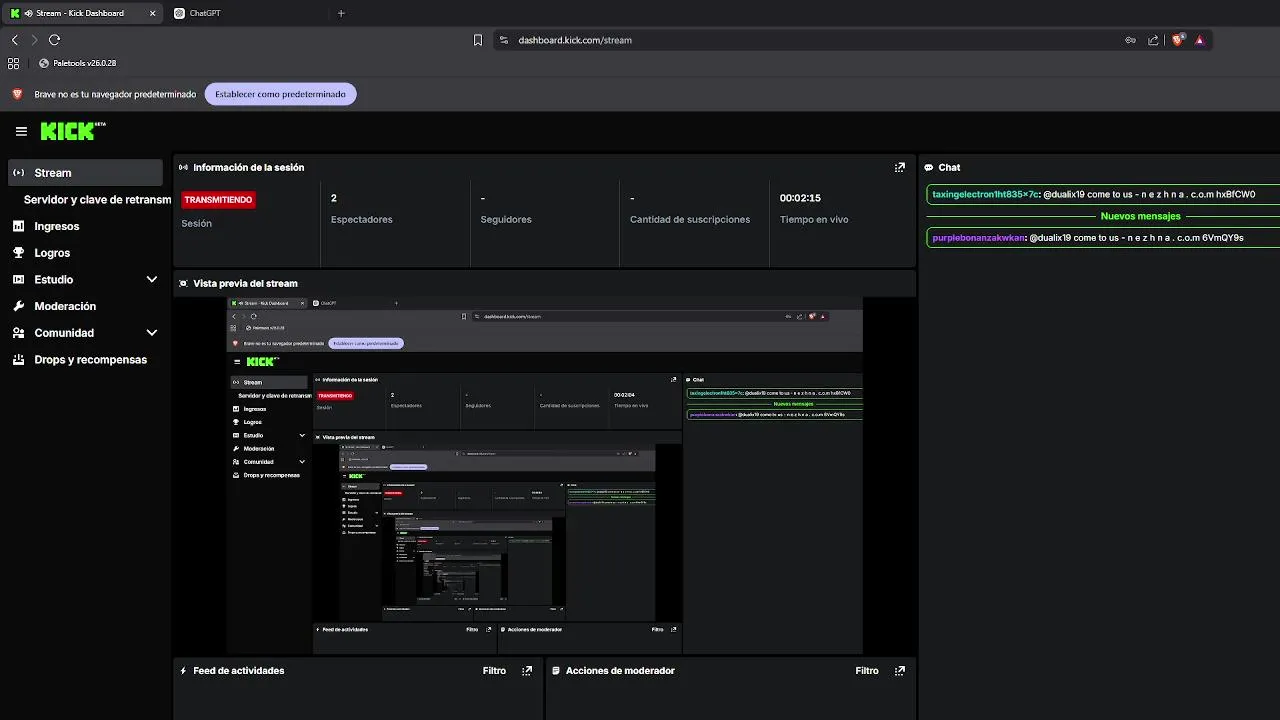Pop out the Acciones de moderador panel
Screen dimensions: 1280x720
click(899, 671)
